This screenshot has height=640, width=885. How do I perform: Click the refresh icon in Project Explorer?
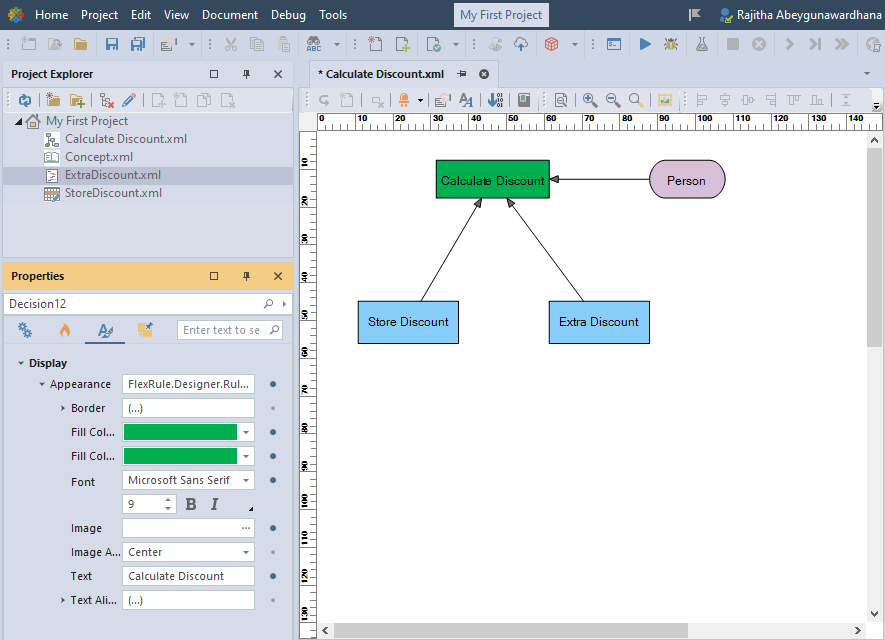(x=25, y=100)
